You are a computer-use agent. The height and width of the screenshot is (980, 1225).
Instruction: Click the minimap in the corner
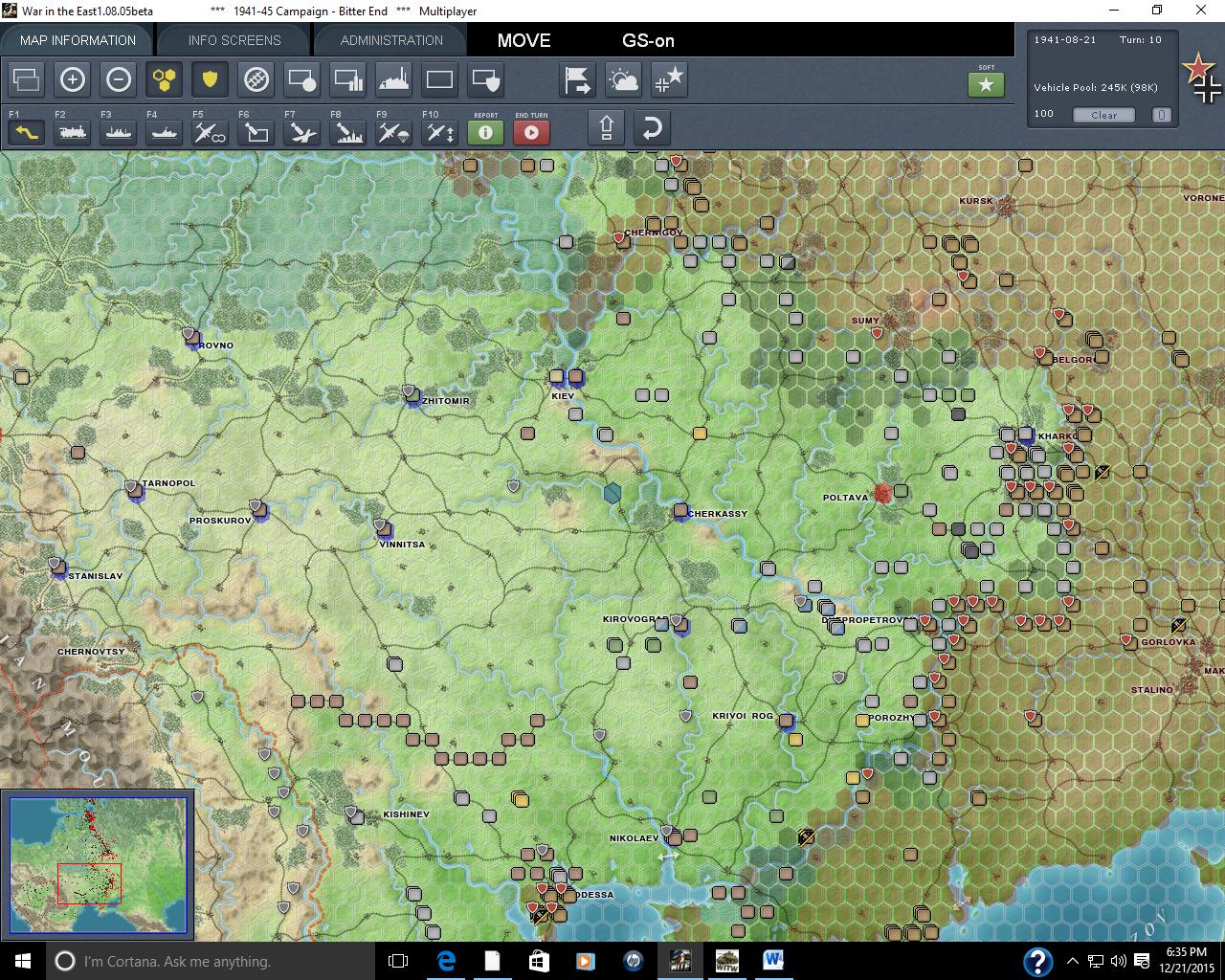tap(98, 865)
